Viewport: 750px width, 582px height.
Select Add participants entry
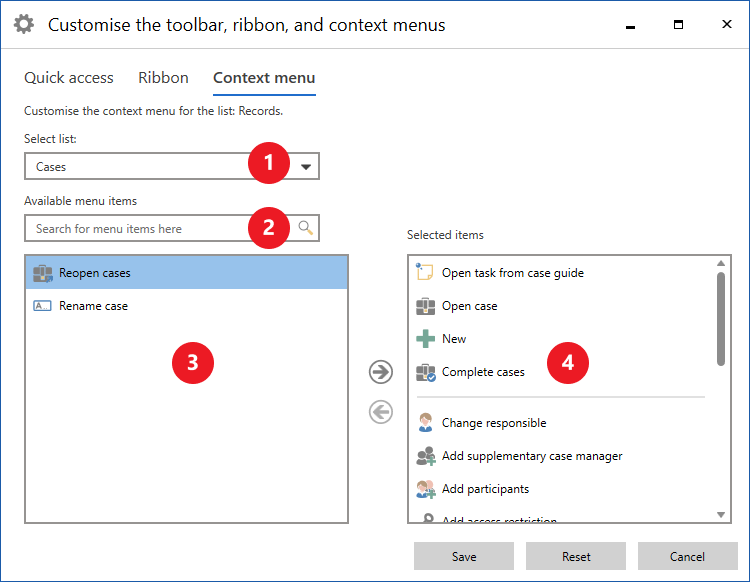pos(562,489)
